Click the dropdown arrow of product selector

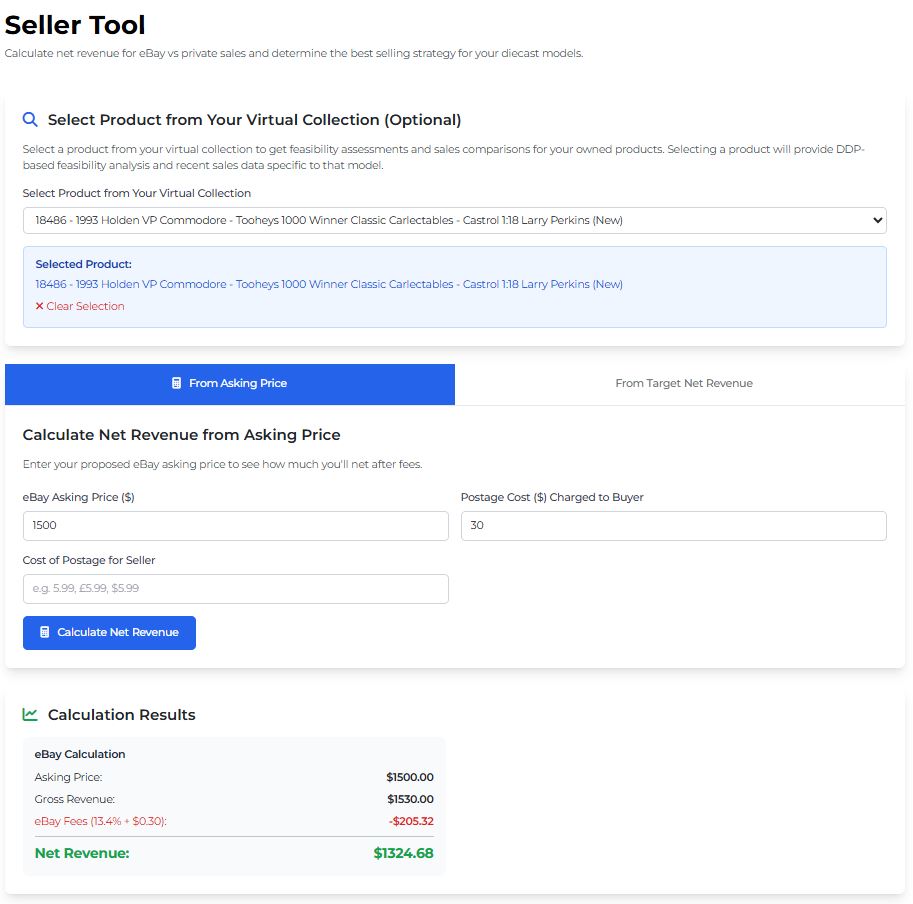pos(877,220)
